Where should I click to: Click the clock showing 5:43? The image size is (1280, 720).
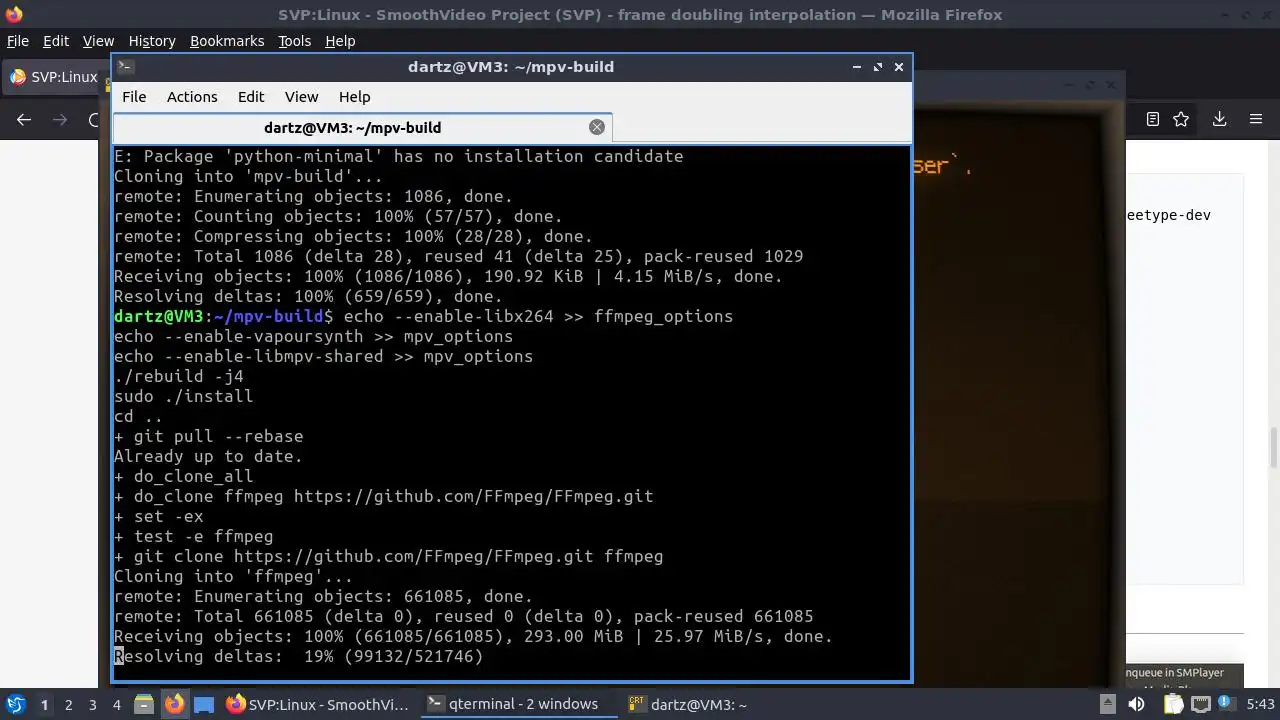click(x=1260, y=705)
